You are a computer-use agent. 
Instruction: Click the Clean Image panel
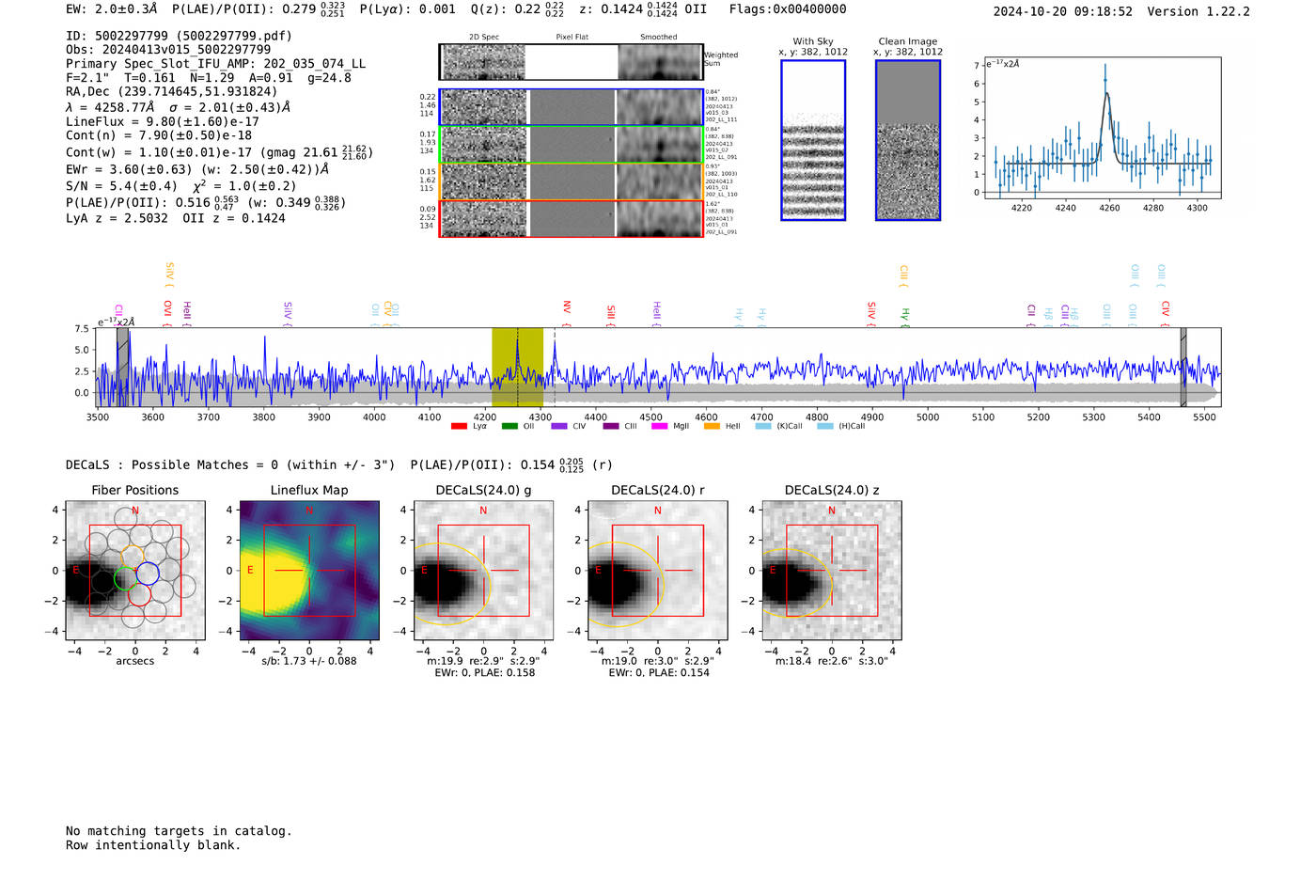(908, 140)
